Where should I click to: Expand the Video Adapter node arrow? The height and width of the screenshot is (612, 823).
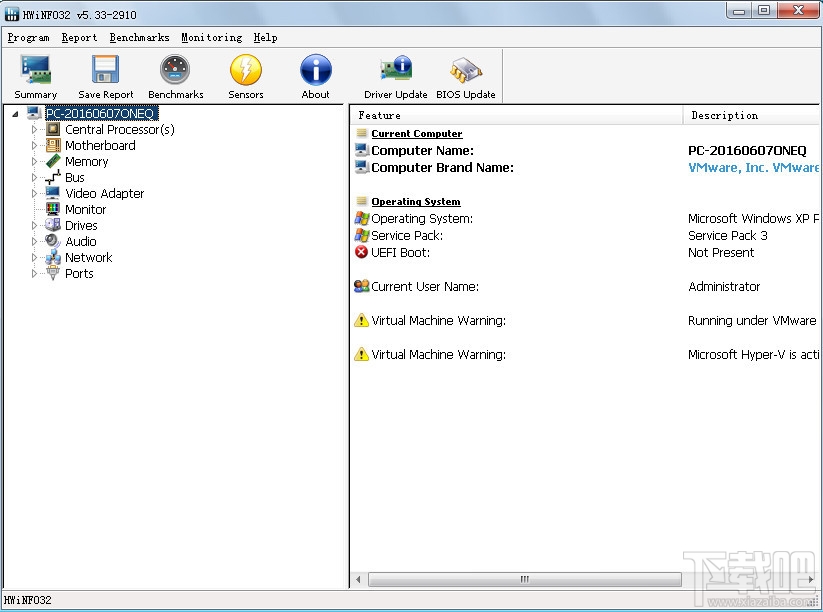click(34, 193)
